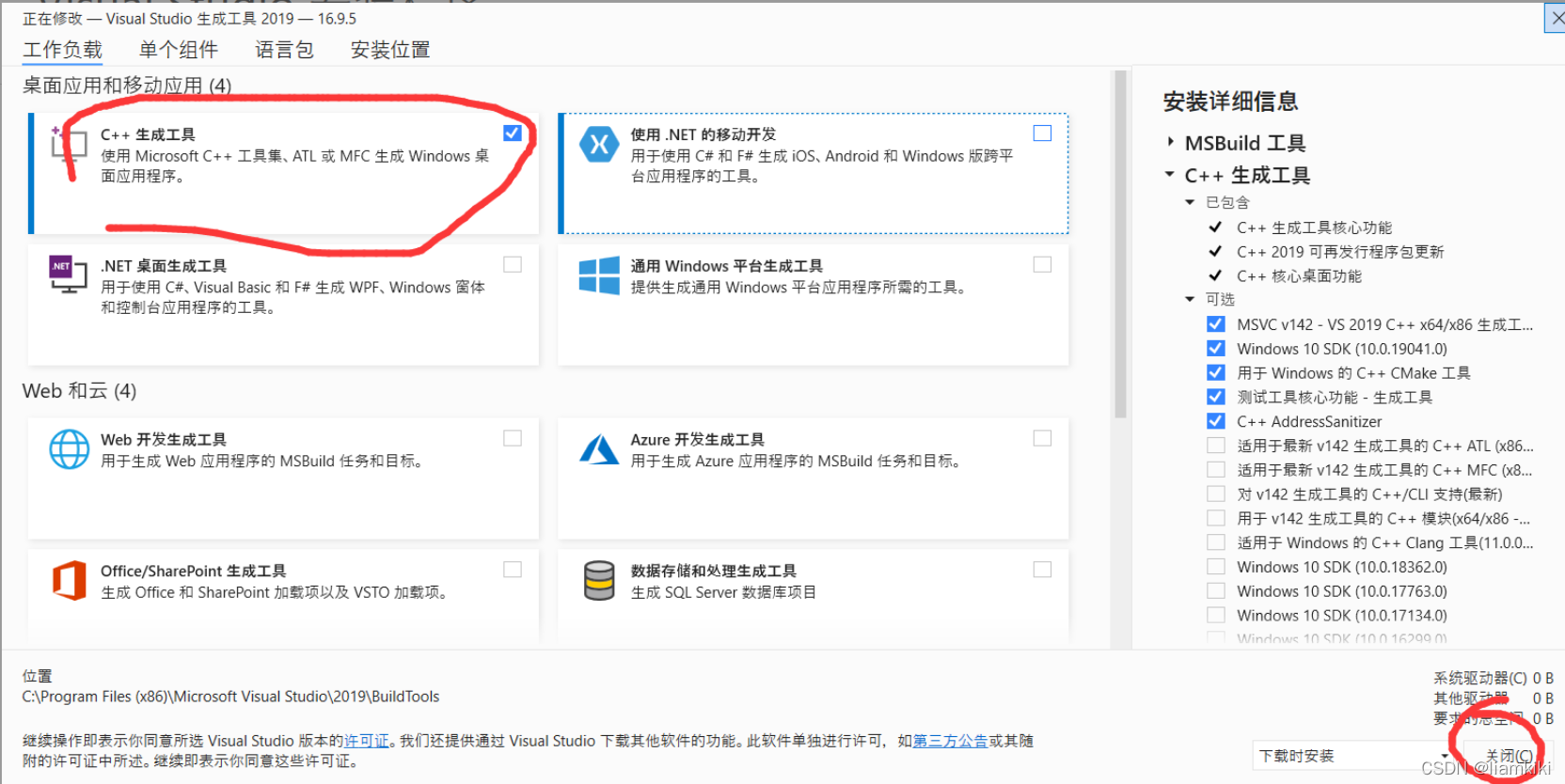This screenshot has width=1565, height=784.
Task: Select the C++ 生成工具 workload title
Action: tap(148, 134)
